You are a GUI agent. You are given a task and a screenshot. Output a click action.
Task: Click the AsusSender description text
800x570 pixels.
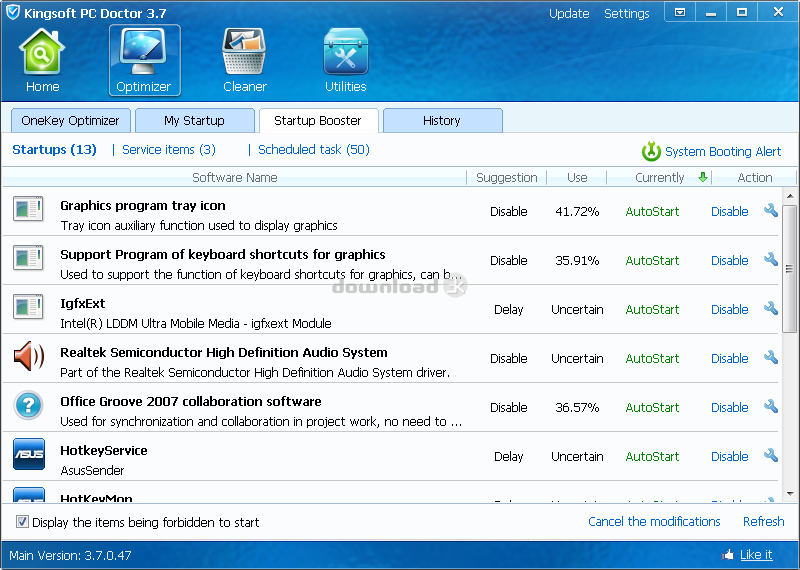tap(92, 470)
